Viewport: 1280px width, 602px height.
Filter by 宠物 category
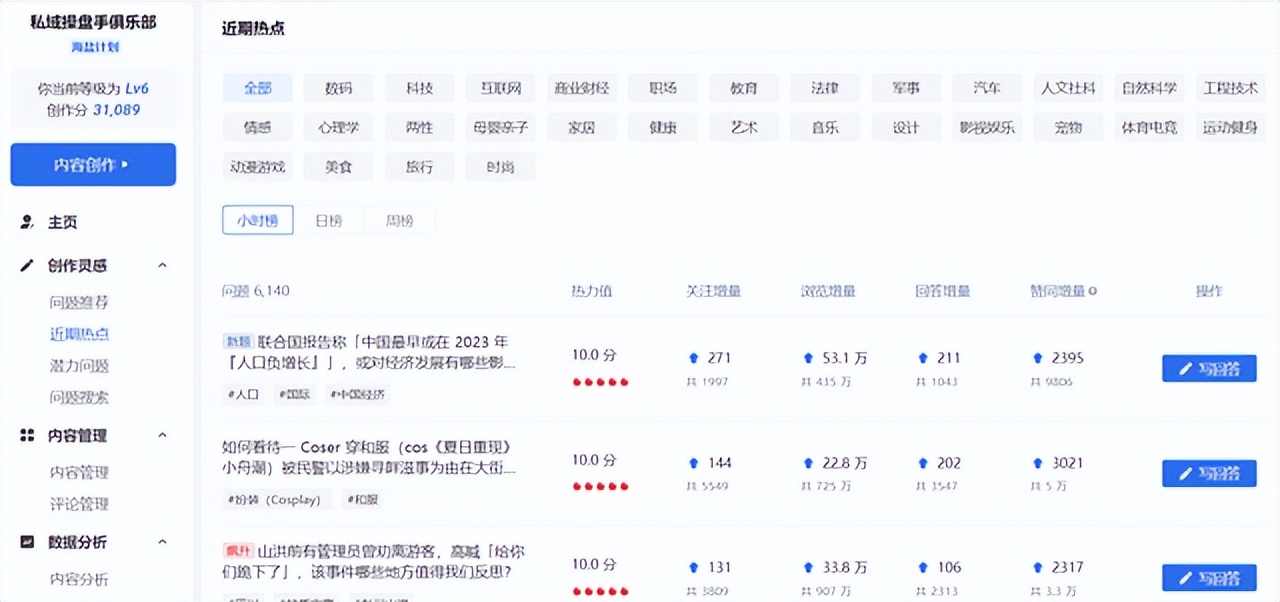[1068, 127]
